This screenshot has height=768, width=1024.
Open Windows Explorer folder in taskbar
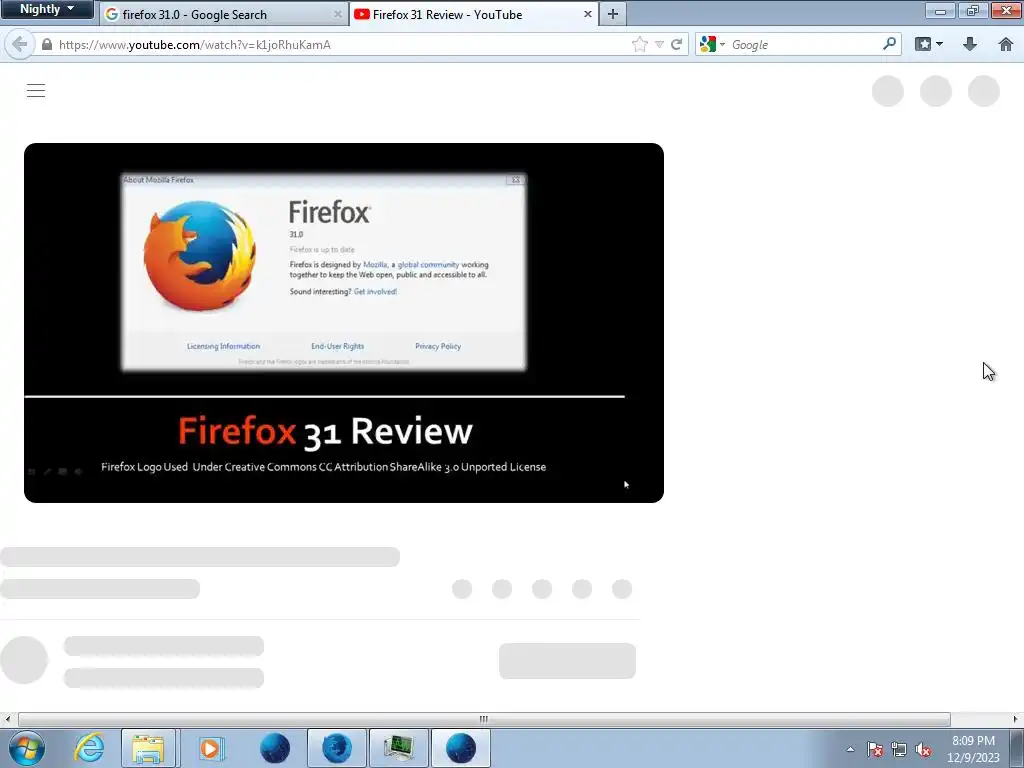(148, 748)
